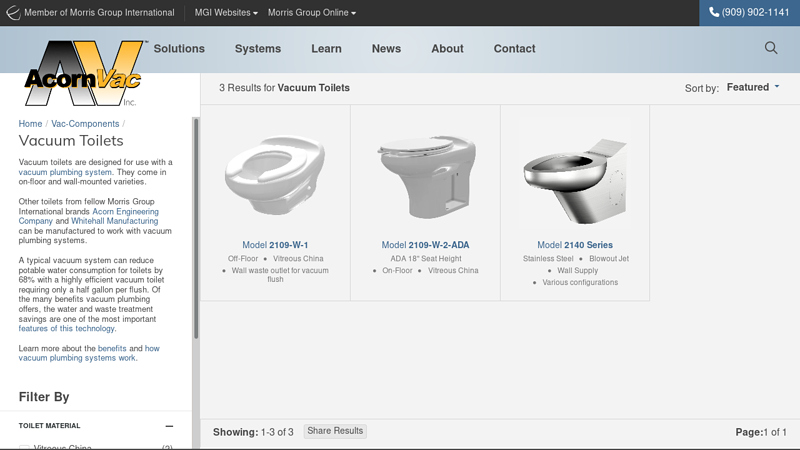
Task: Open Model 2109-W-1 product link
Action: click(x=275, y=245)
